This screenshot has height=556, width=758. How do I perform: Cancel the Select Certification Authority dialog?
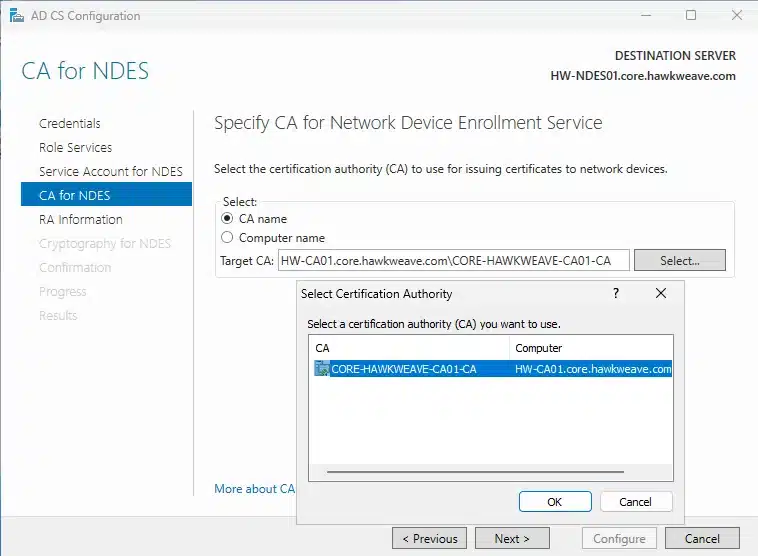[x=636, y=502]
